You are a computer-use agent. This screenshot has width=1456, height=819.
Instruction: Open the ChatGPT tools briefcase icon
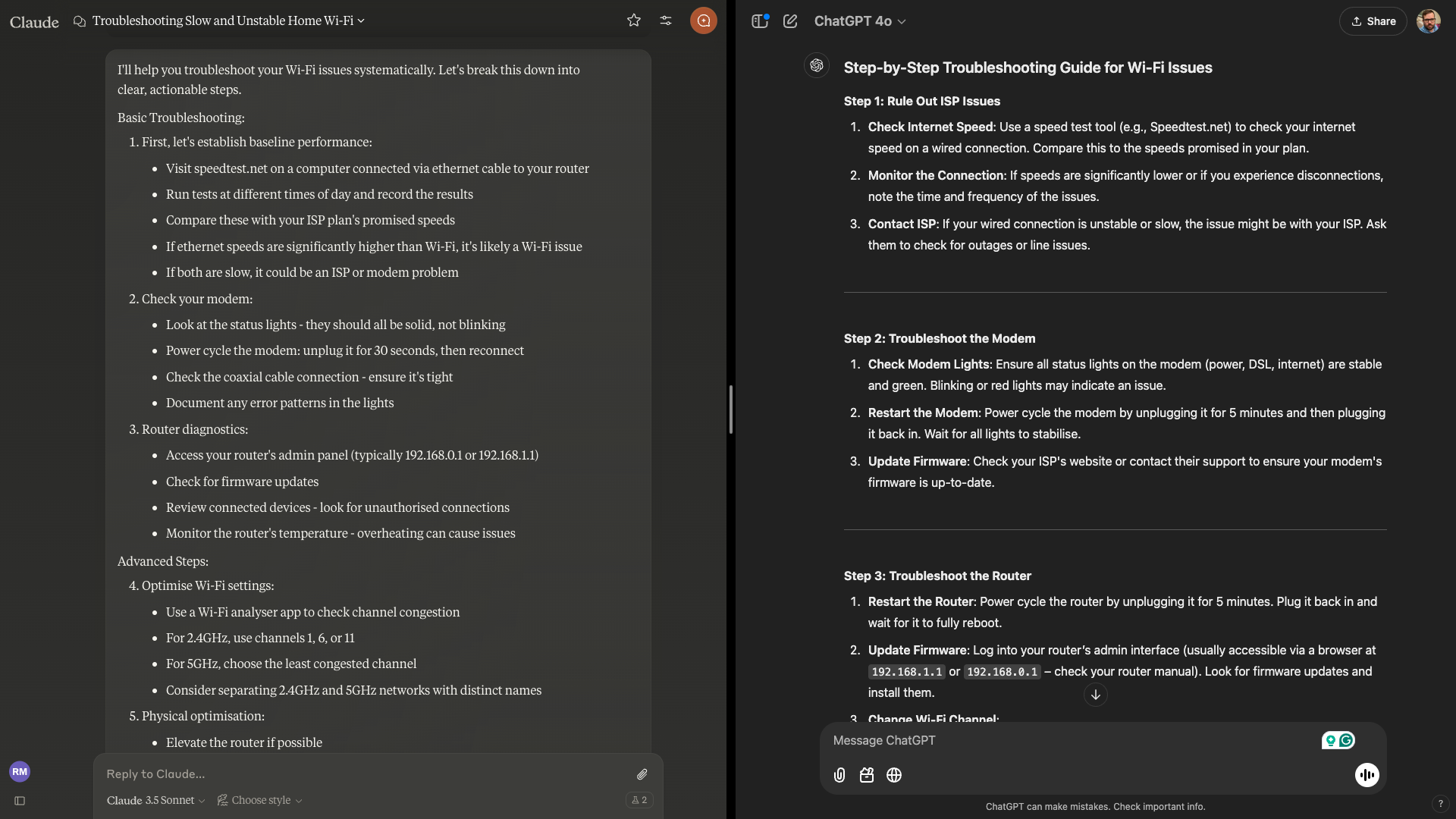(867, 775)
